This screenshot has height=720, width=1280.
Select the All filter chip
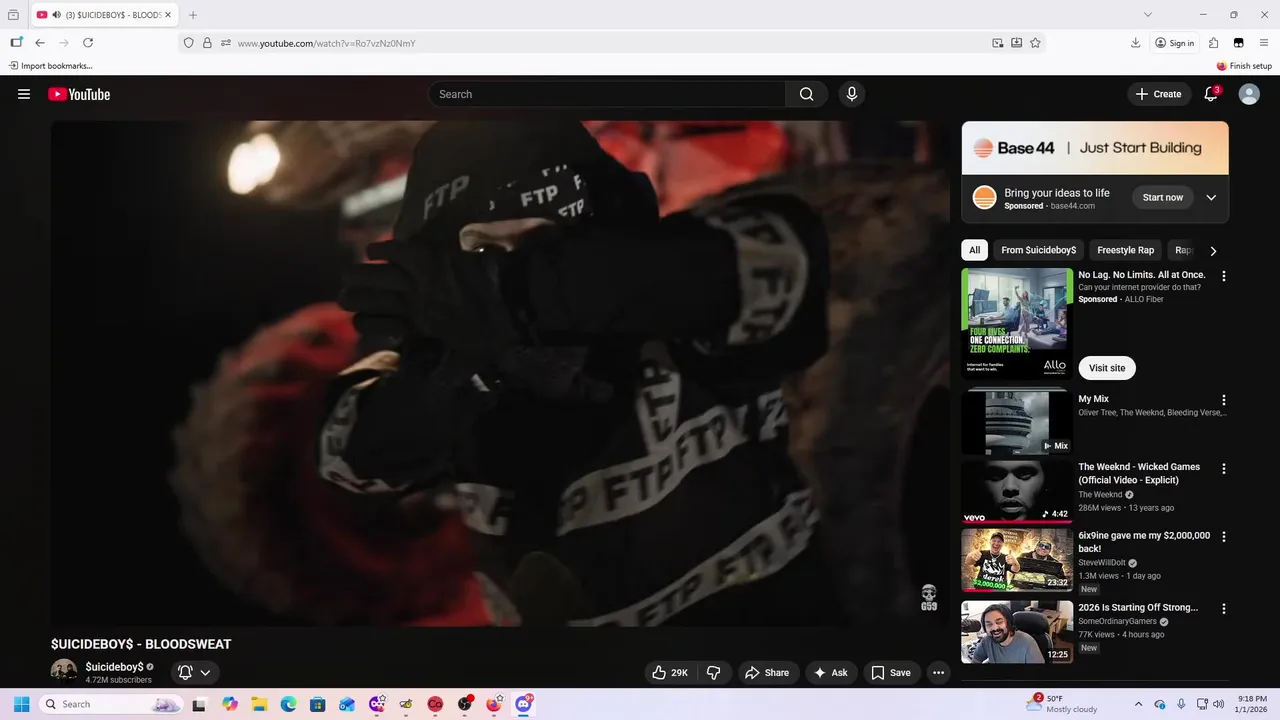pos(974,250)
